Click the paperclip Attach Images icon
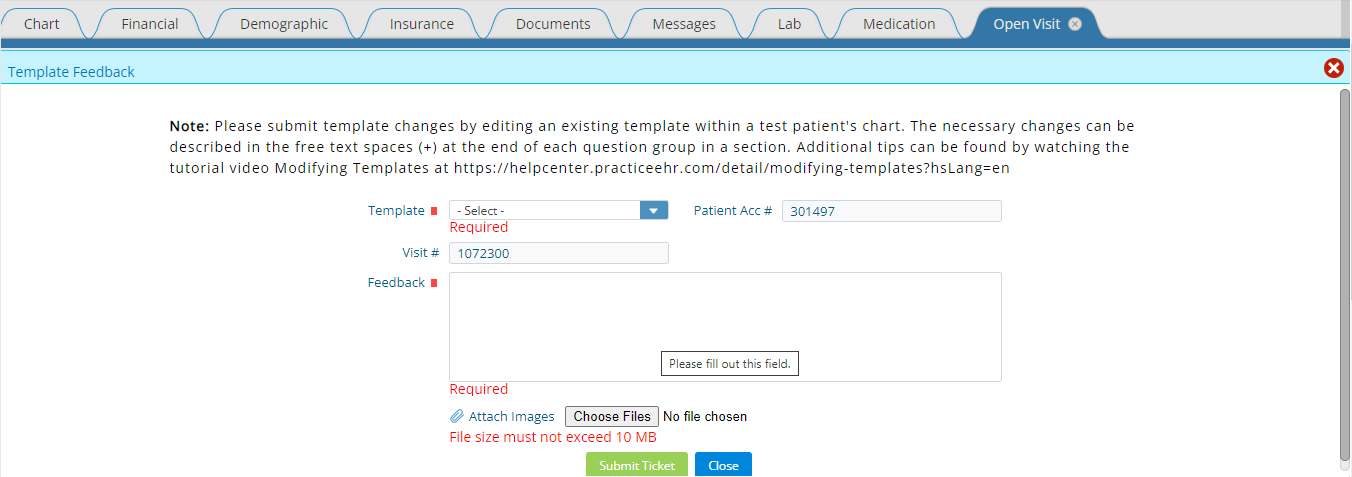The width and height of the screenshot is (1352, 477). [x=457, y=416]
